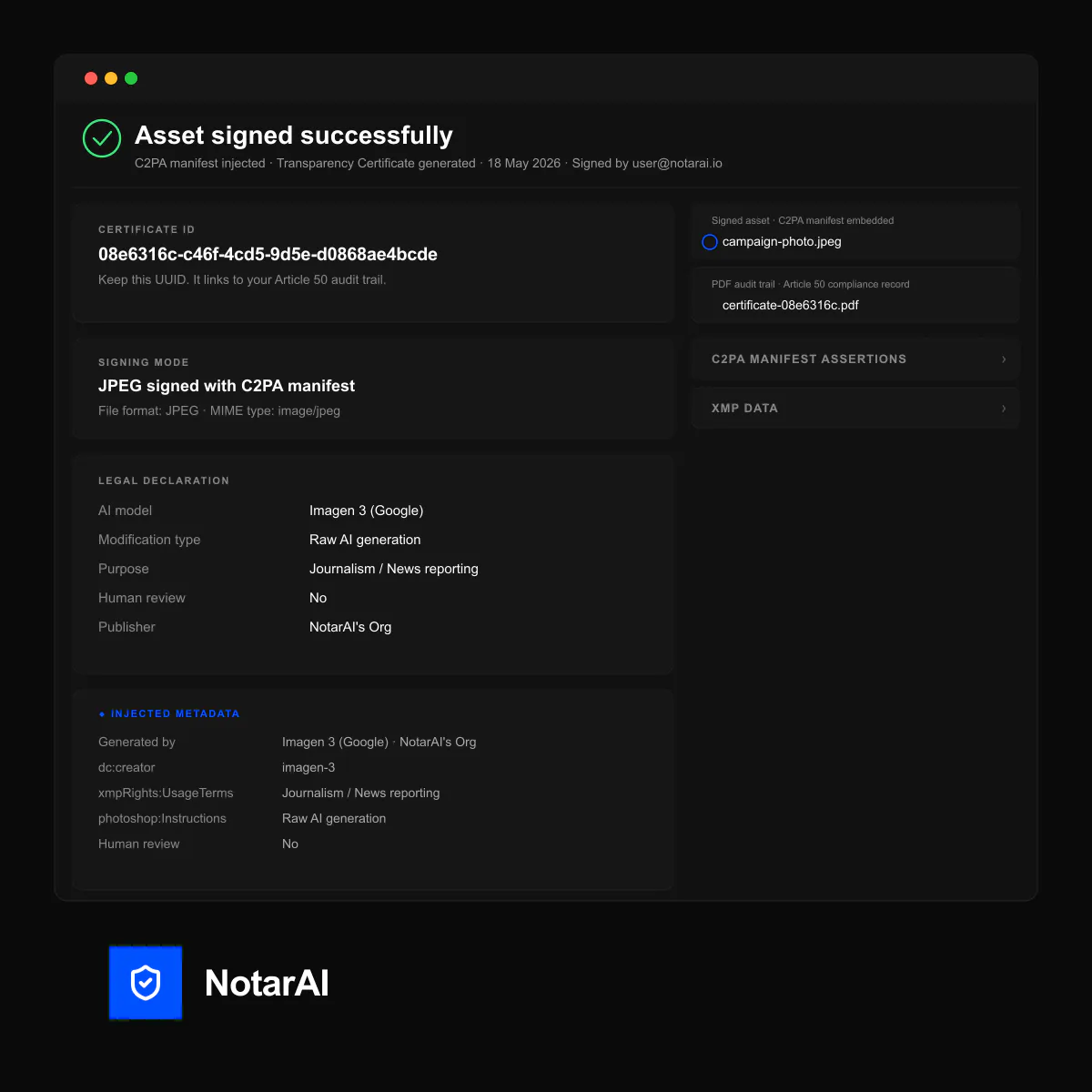Viewport: 1092px width, 1092px height.
Task: Click the red close window dot
Action: point(91,78)
